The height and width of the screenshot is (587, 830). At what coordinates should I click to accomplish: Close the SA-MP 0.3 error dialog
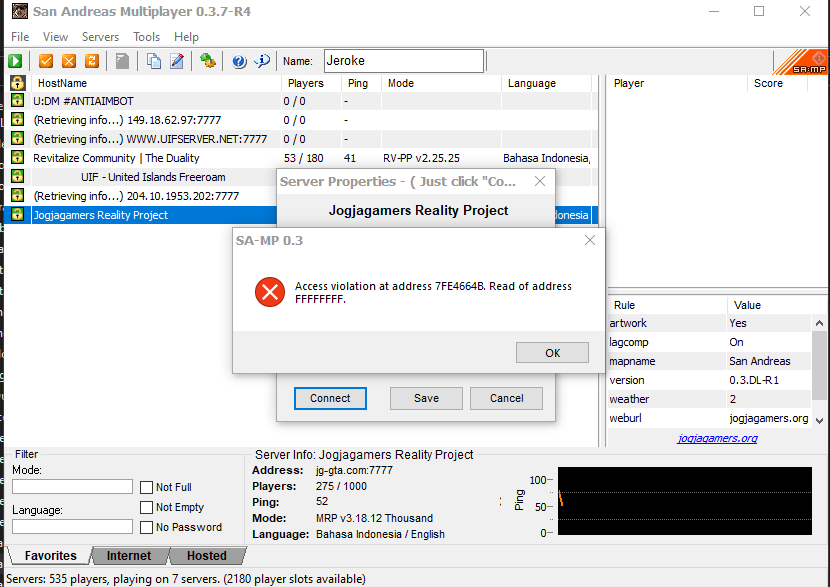point(590,240)
